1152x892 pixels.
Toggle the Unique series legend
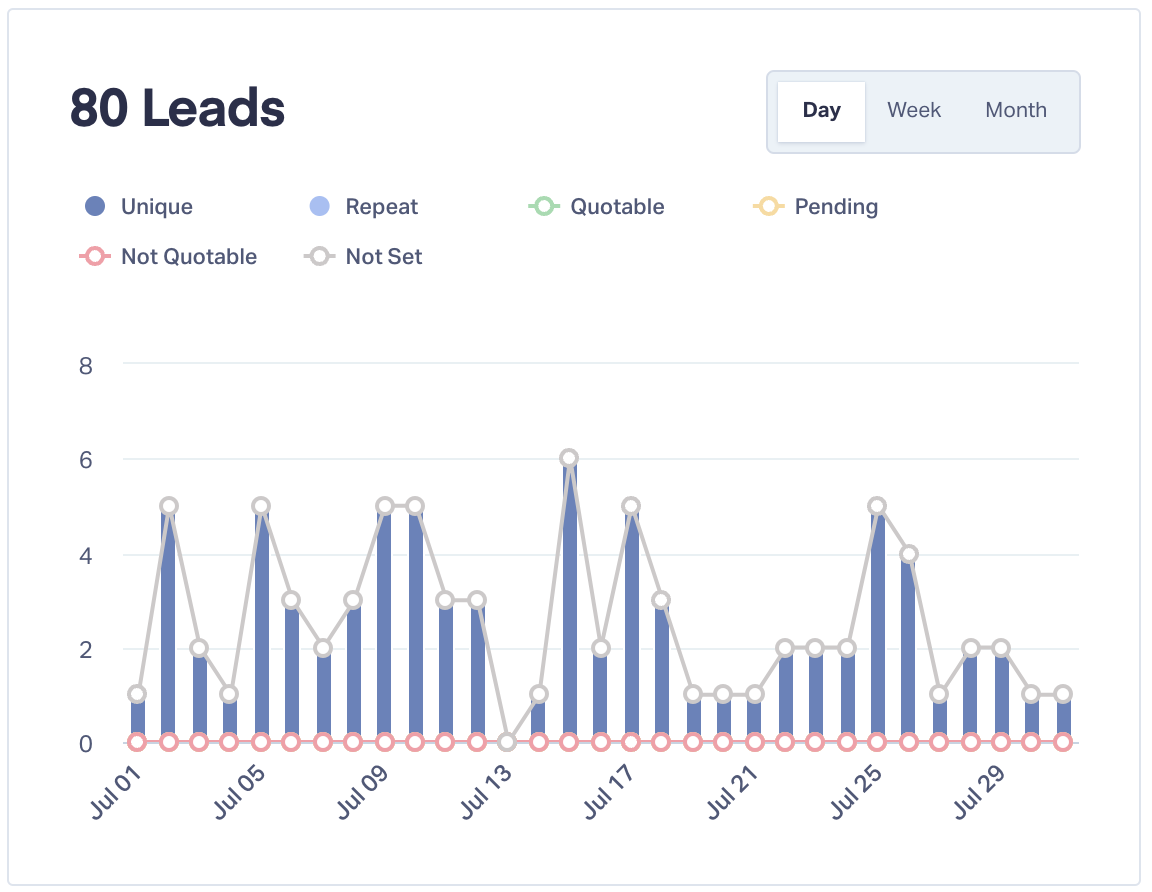click(139, 206)
